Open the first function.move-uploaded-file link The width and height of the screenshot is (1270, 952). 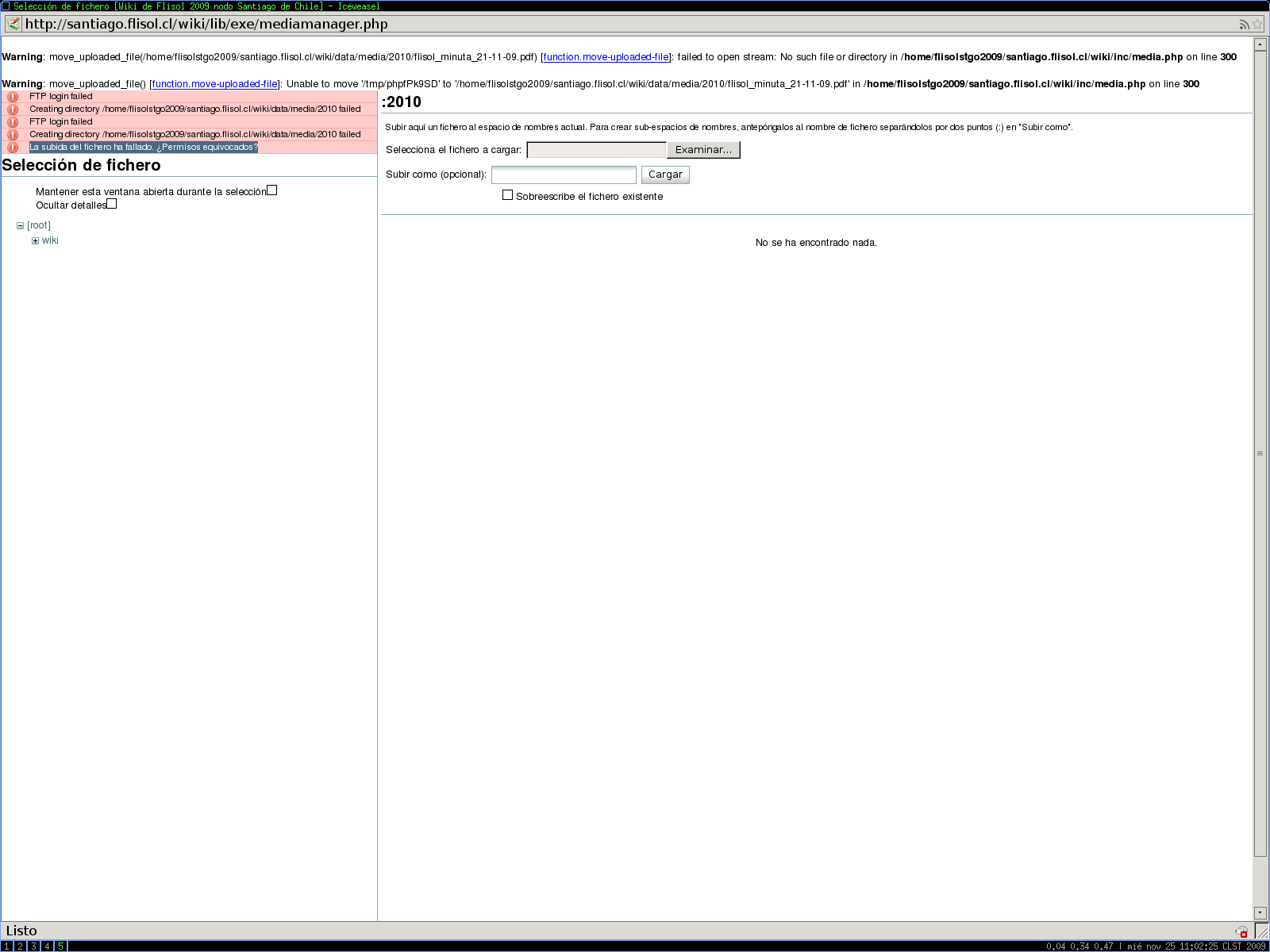point(606,57)
